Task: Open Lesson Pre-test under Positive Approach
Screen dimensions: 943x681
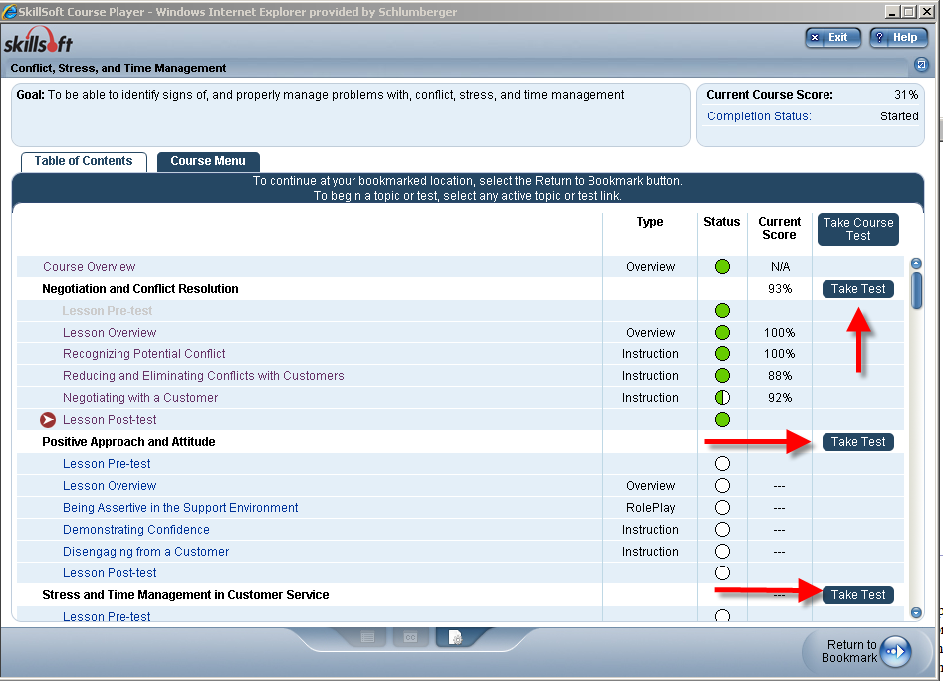Action: click(106, 464)
